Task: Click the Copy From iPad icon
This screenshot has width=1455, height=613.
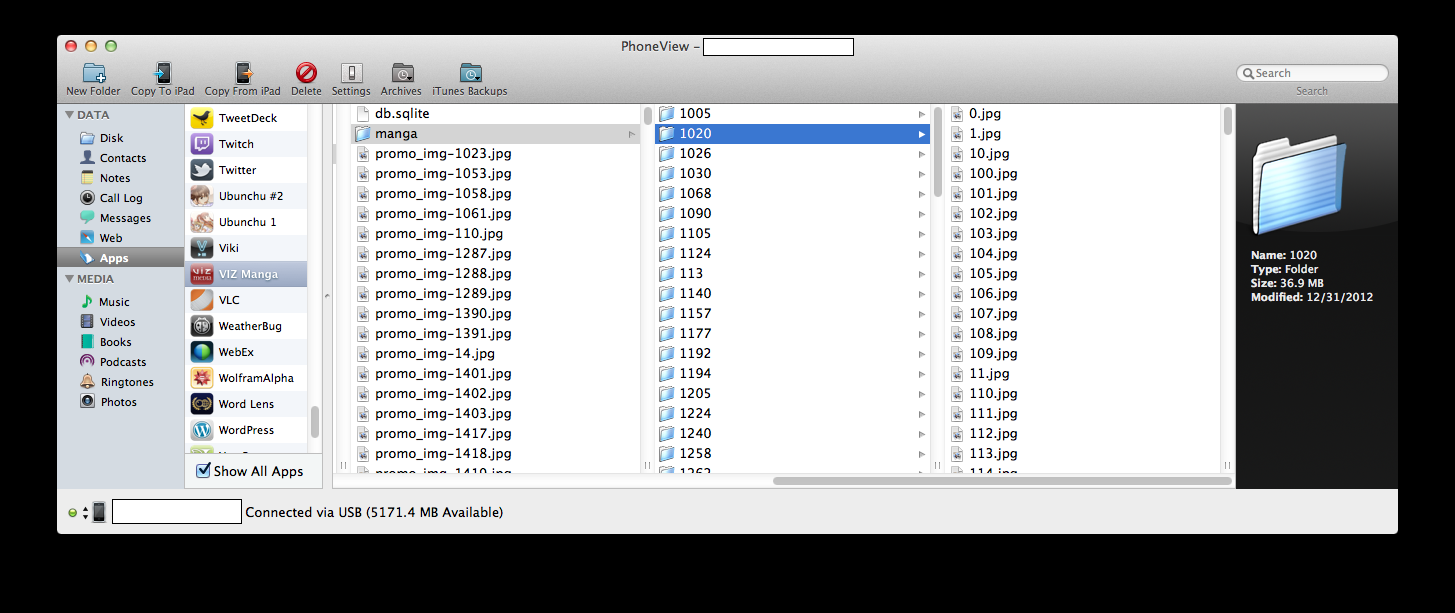Action: (243, 73)
